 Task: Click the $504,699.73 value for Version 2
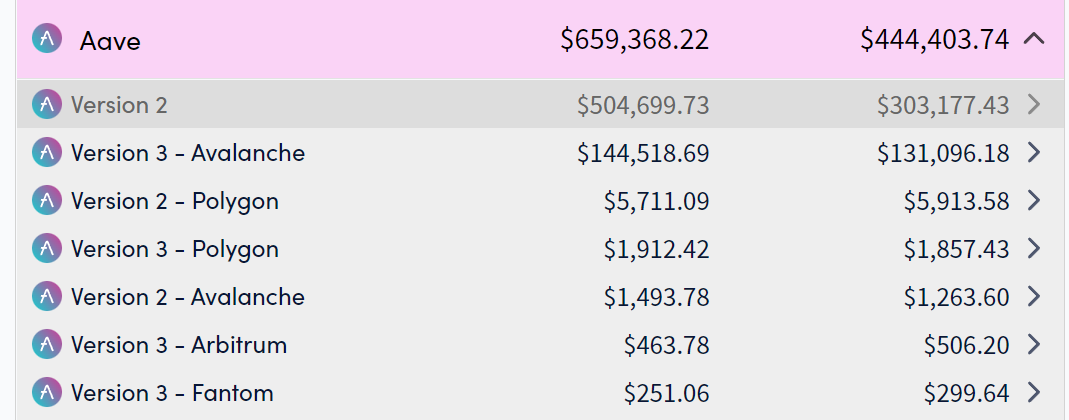[x=643, y=105]
